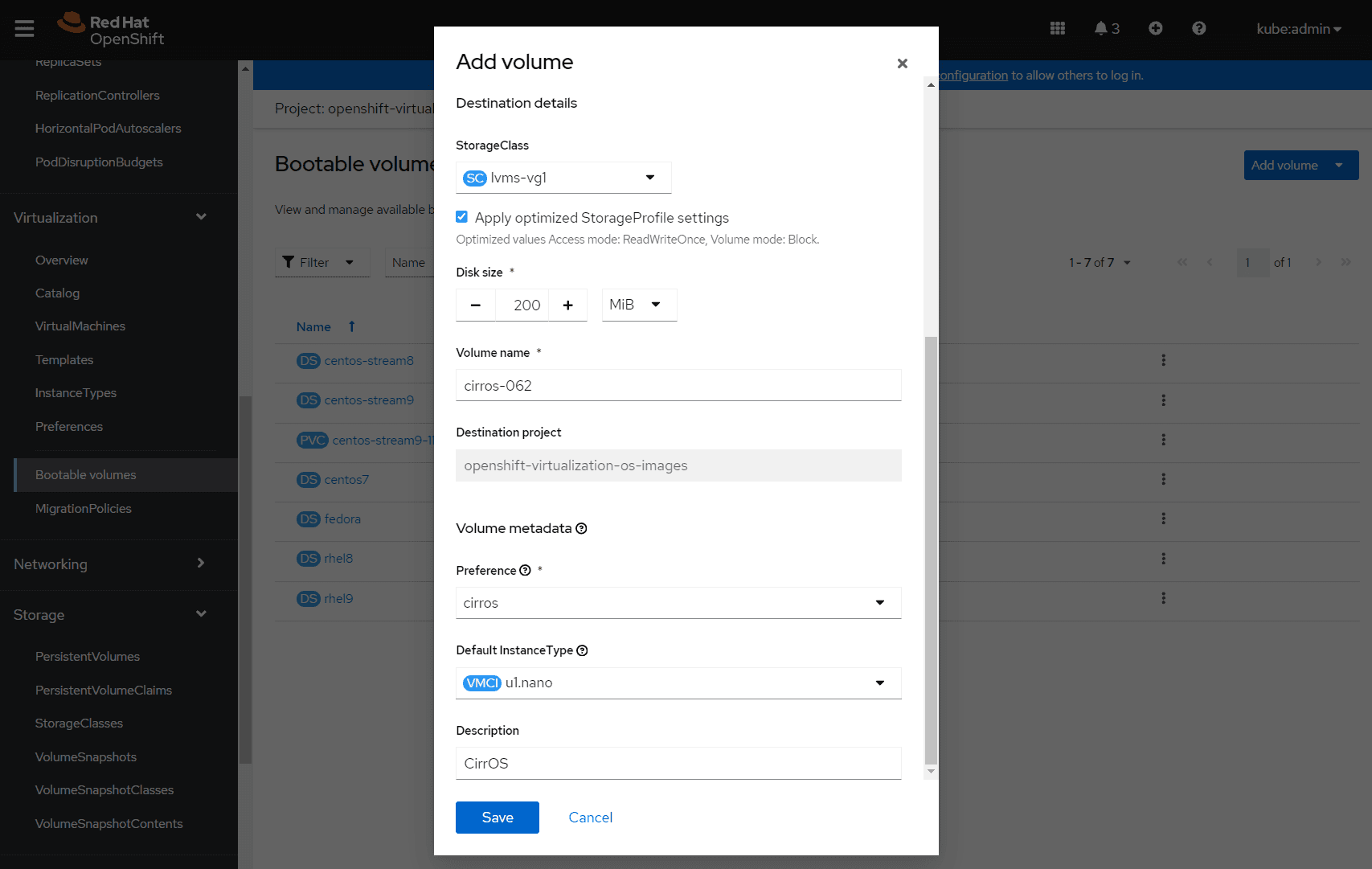Open the masthead help question mark icon
The image size is (1372, 869).
click(1198, 28)
